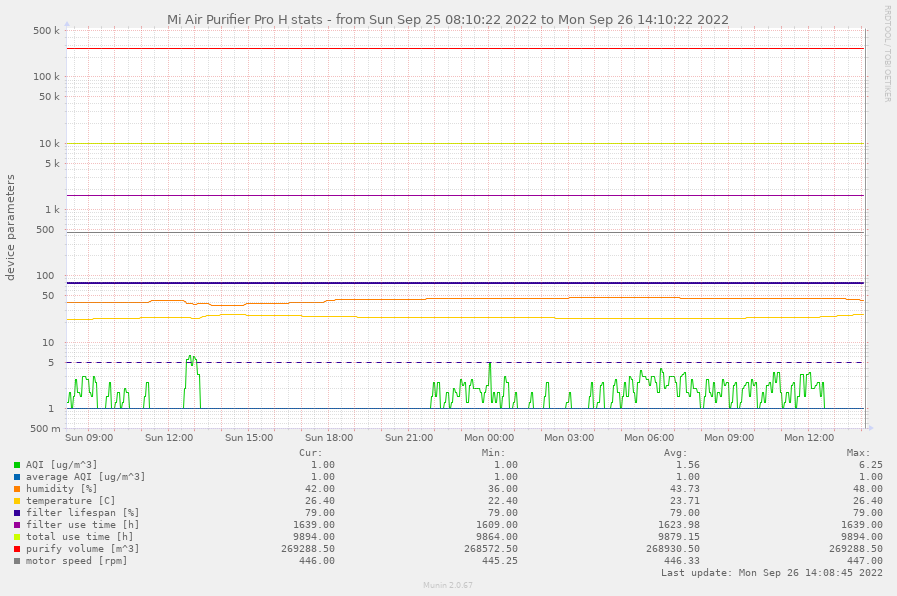Image resolution: width=897 pixels, height=596 pixels.
Task: Click the 'Avg:' column header
Action: point(676,453)
